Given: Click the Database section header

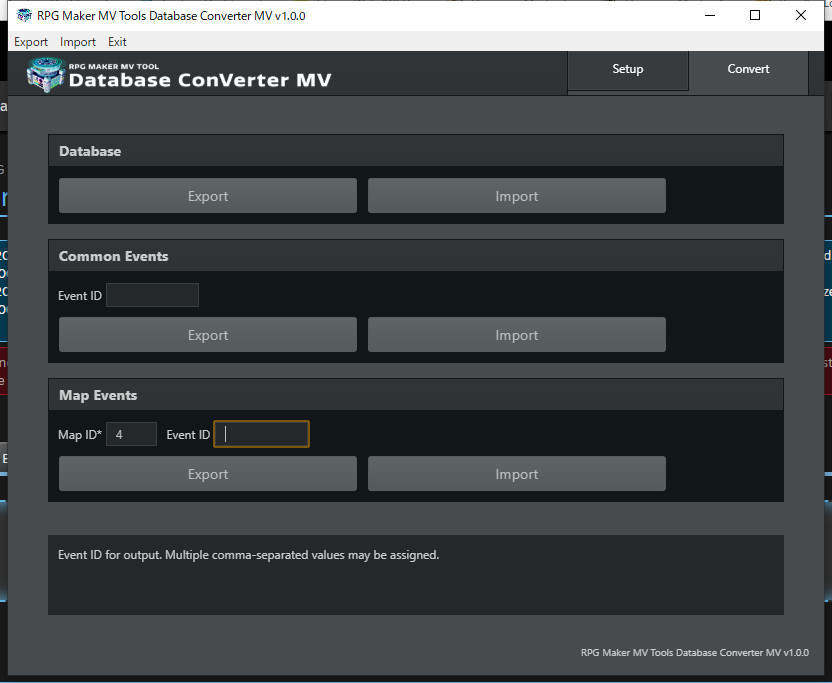Looking at the screenshot, I should coord(416,150).
